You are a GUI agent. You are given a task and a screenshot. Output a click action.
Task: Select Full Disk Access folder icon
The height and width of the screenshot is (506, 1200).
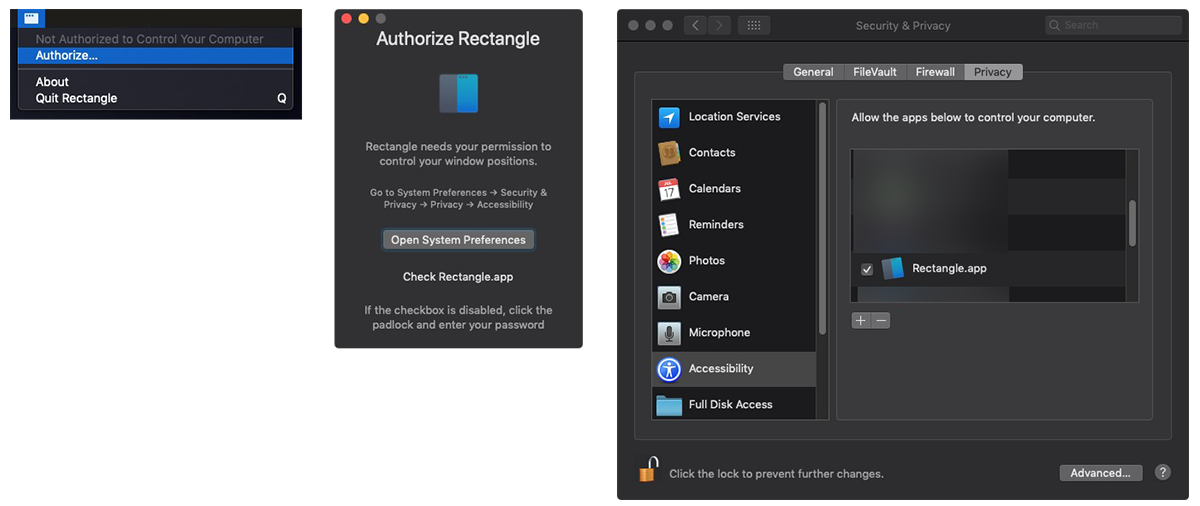tap(669, 405)
